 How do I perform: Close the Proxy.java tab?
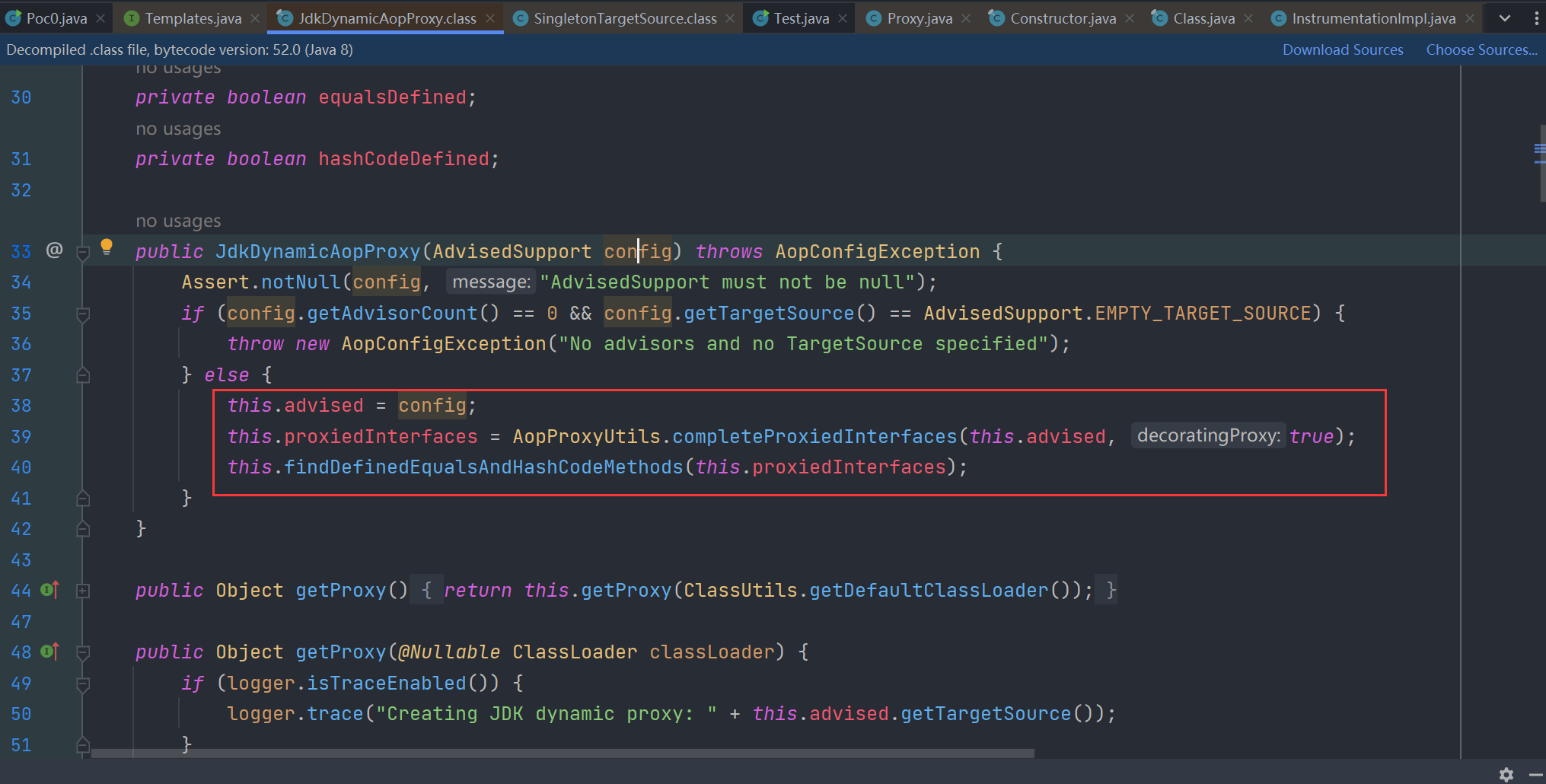pos(966,18)
